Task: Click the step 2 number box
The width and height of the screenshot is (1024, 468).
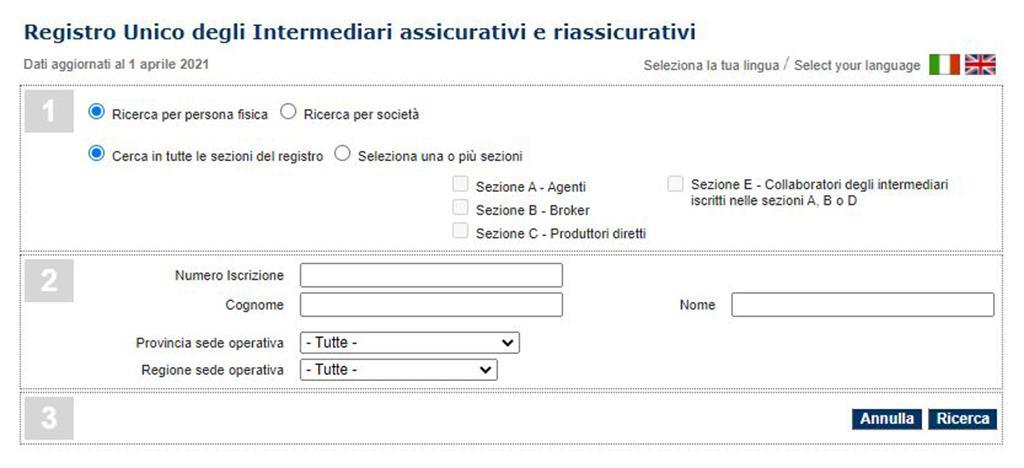Action: point(49,281)
